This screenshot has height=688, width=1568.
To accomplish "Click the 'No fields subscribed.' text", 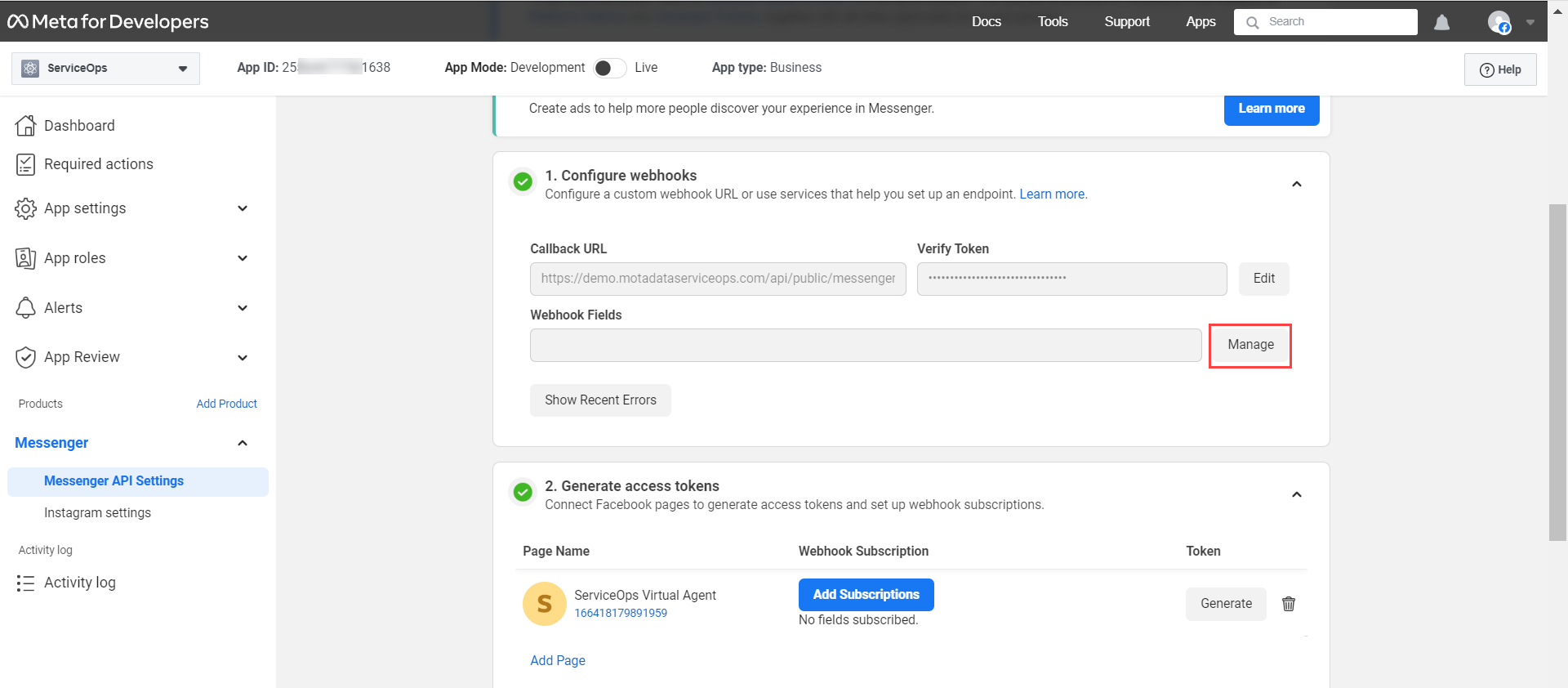I will click(x=858, y=620).
